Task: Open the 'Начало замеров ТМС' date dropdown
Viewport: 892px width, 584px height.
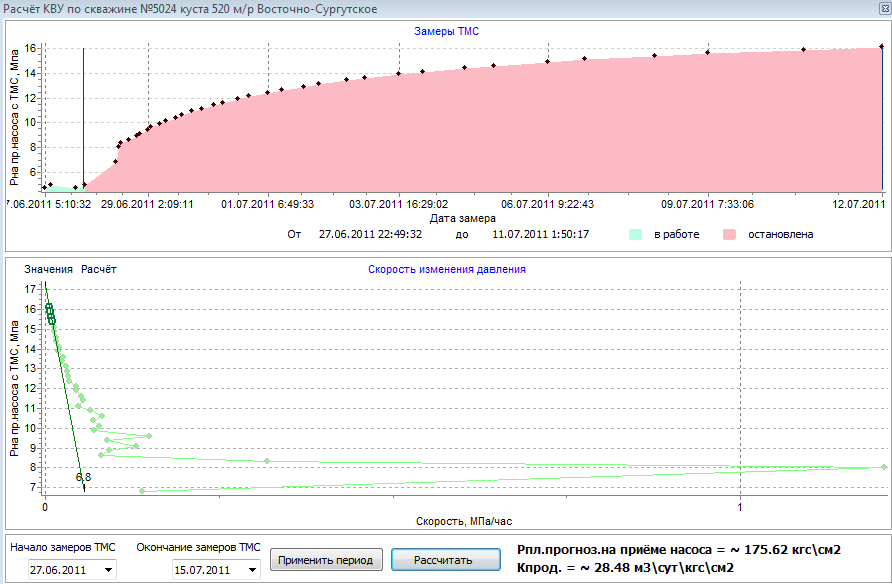Action: 109,570
